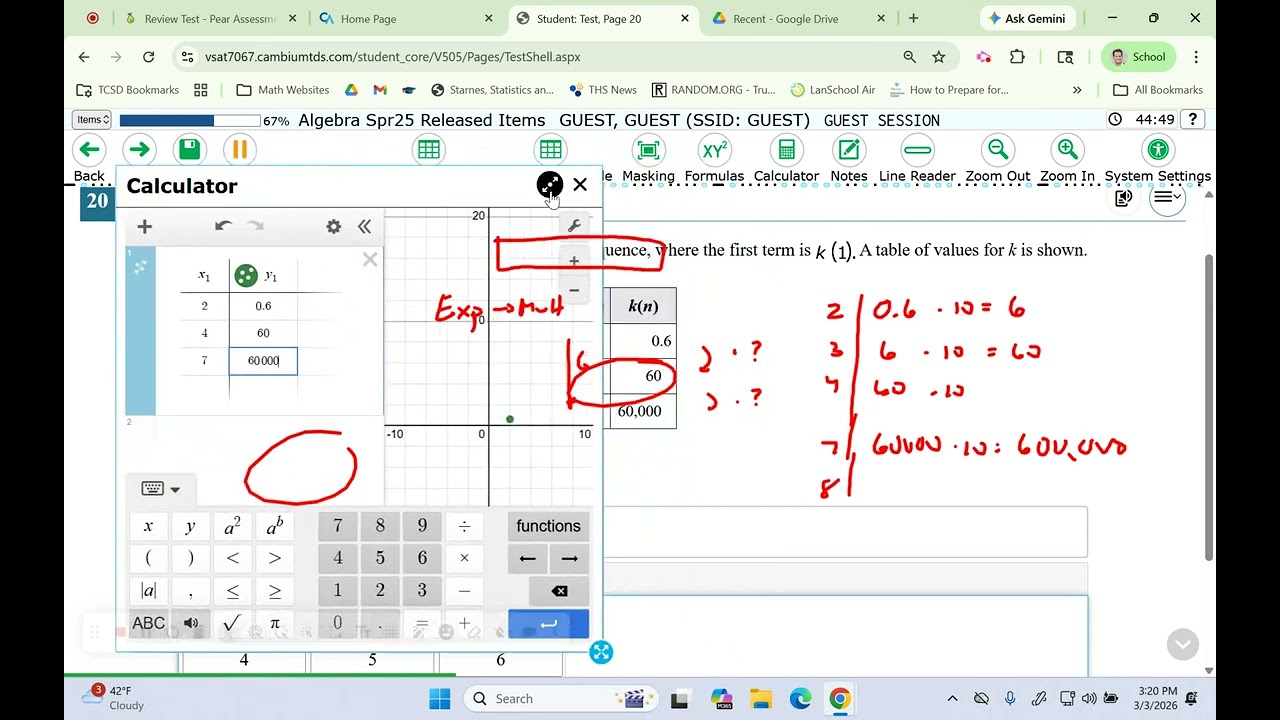Click the square root keypad key

pyautogui.click(x=232, y=624)
